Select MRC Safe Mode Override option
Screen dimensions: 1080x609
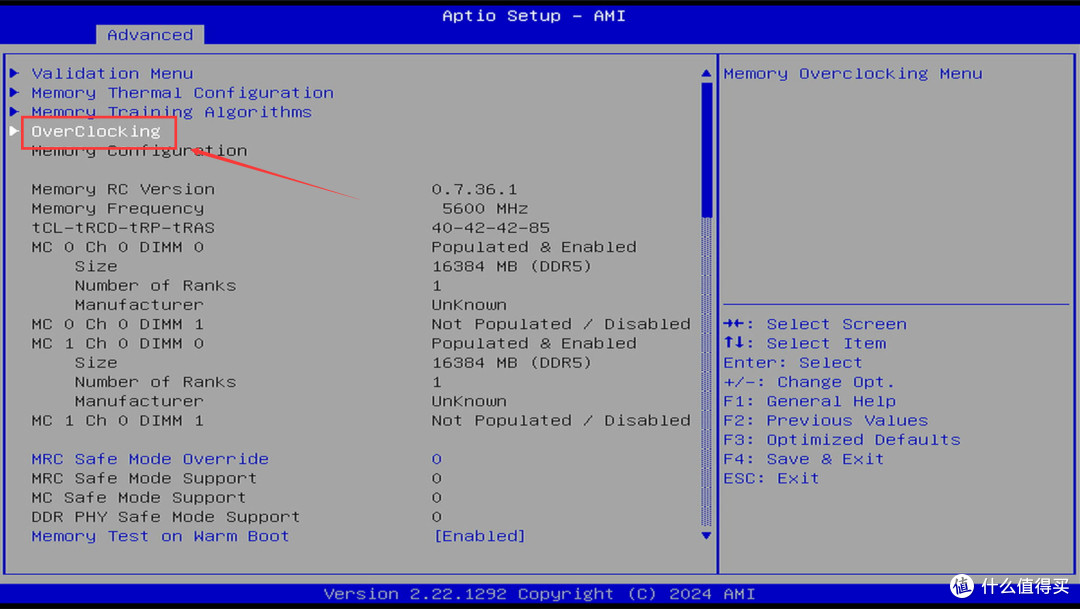click(150, 459)
